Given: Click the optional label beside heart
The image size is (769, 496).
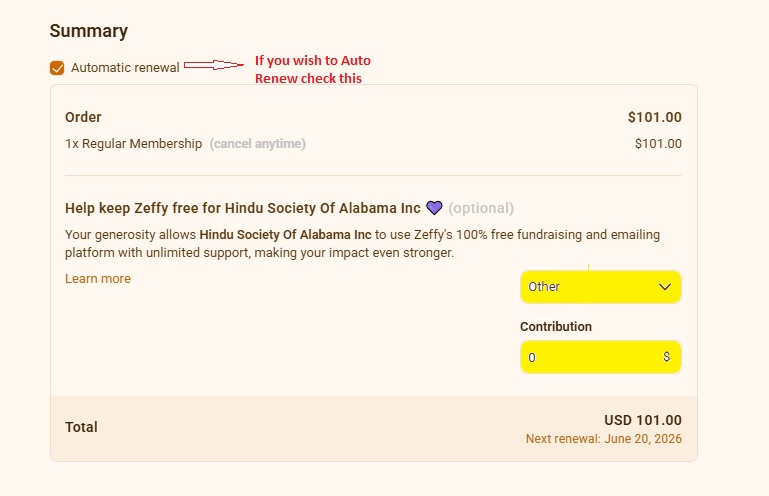Looking at the screenshot, I should [x=481, y=208].
